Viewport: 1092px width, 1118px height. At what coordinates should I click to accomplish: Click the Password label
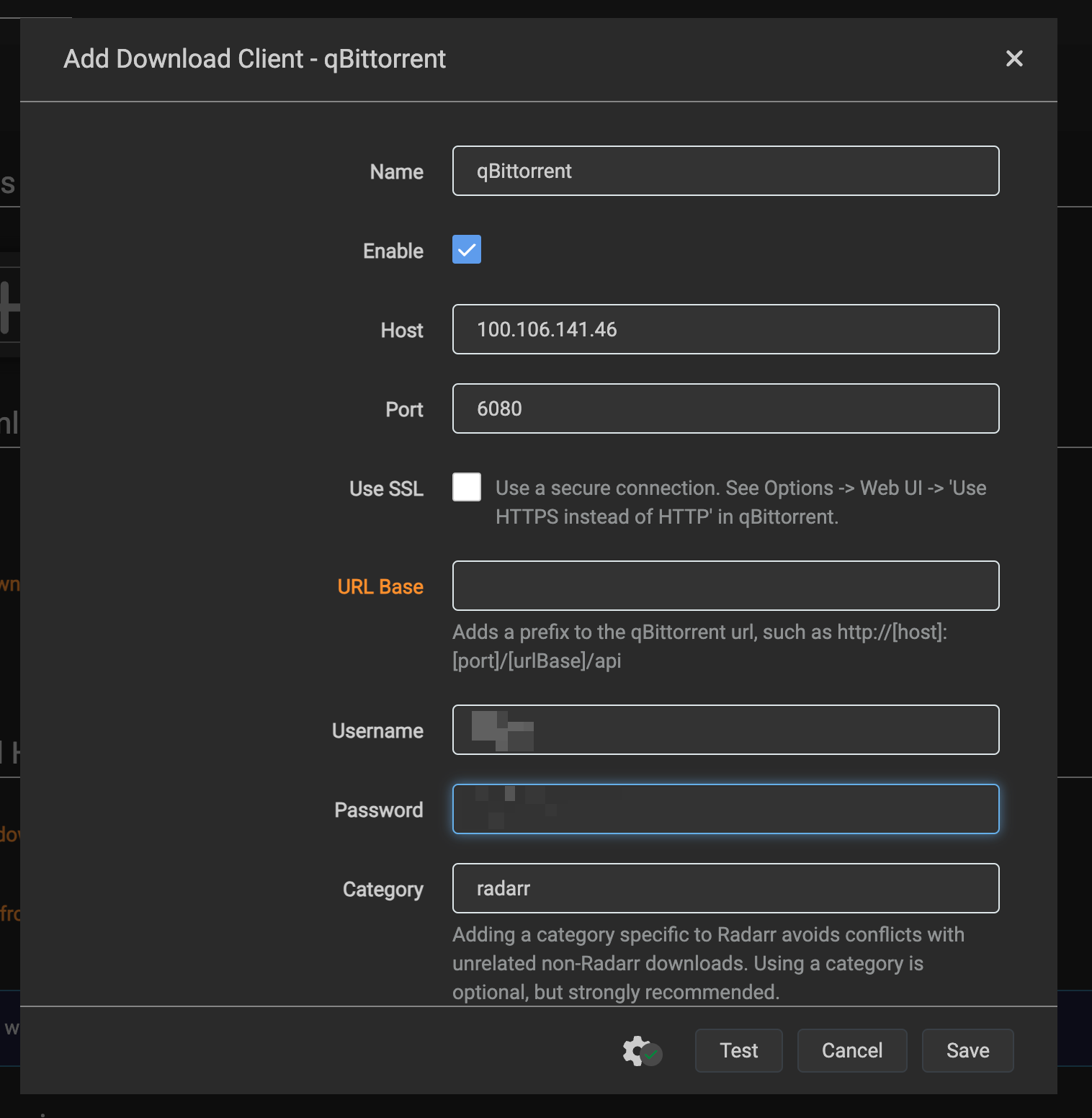[379, 810]
